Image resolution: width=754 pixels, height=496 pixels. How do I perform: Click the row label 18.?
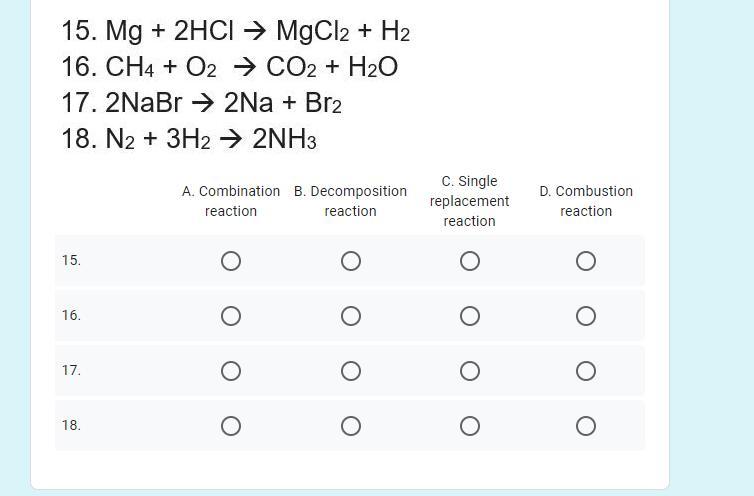coord(71,425)
